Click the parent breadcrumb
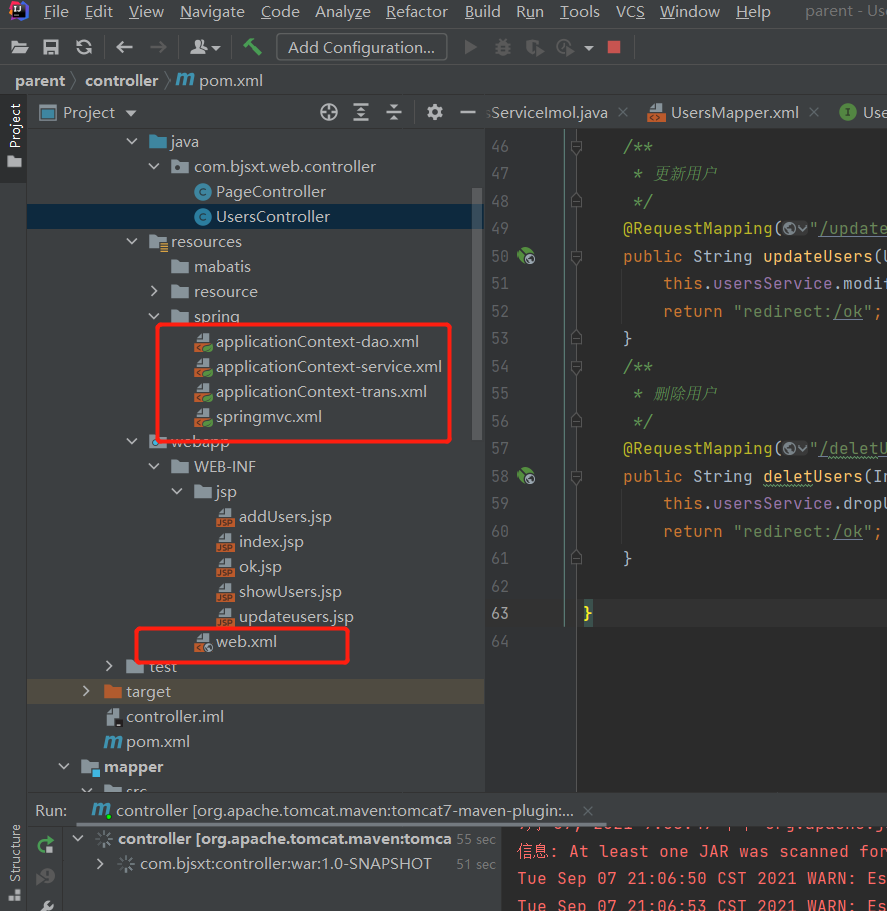 pos(40,80)
